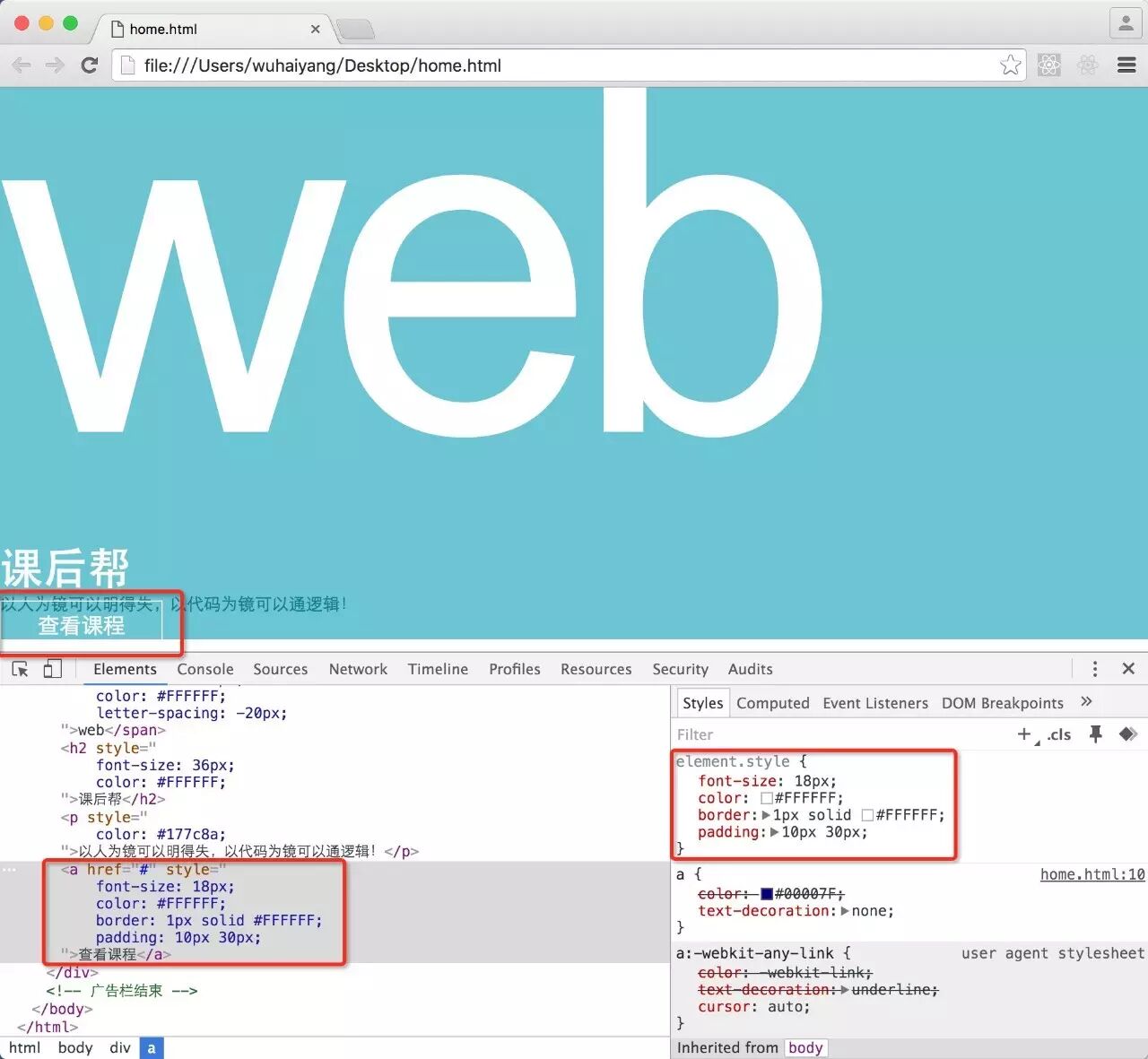Image resolution: width=1148 pixels, height=1059 pixels.
Task: Toggle element state with the pin icon
Action: 1095,734
